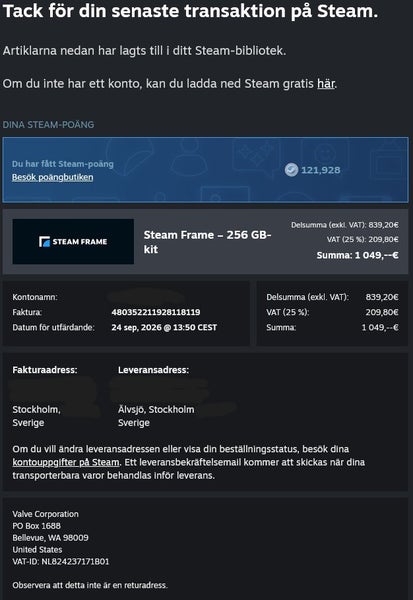Click the bold Summa 1 049,--€ product total
Viewport: 413px width, 600px height.
click(357, 255)
